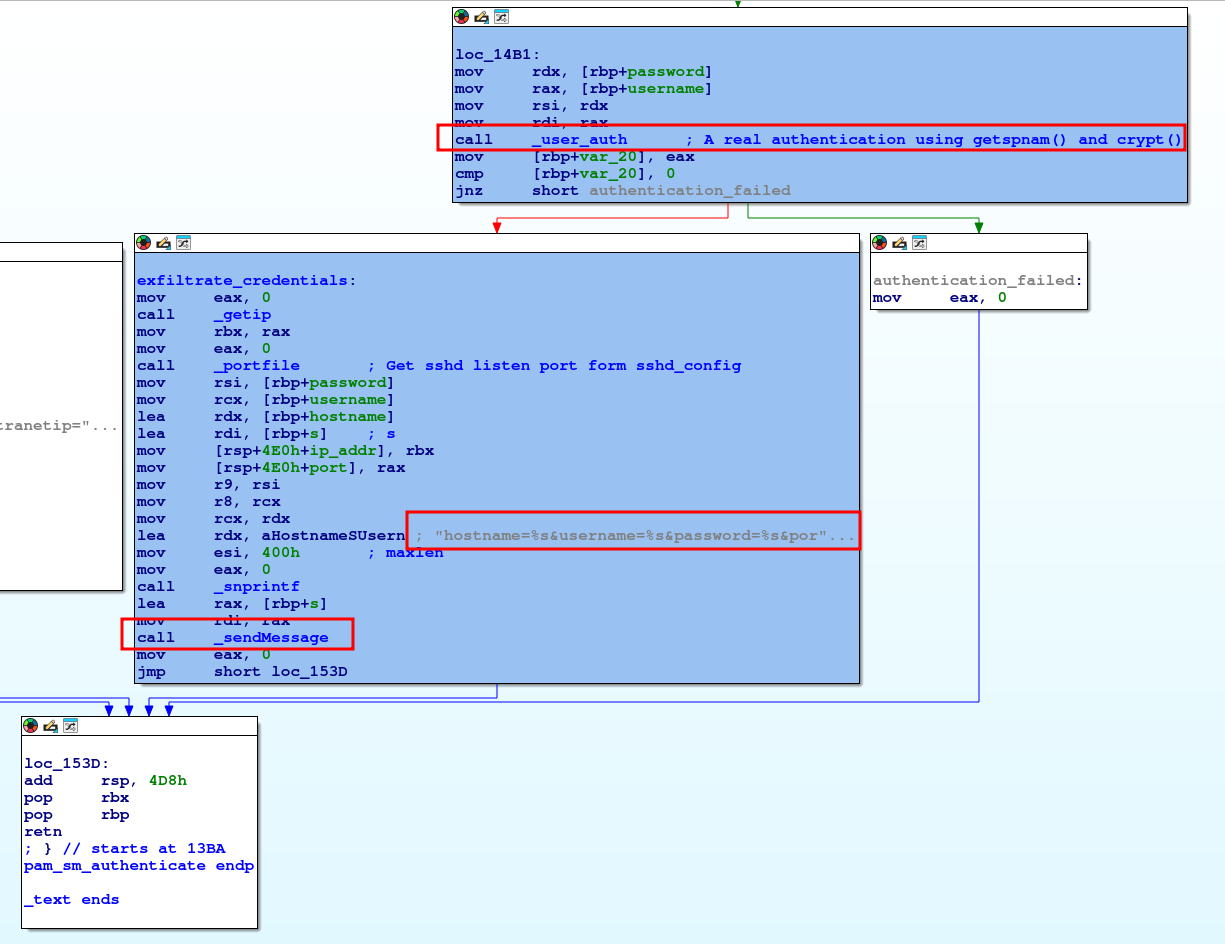
Task: Click group nodes icon on exfiltrate_credentials block
Action: coord(184,243)
